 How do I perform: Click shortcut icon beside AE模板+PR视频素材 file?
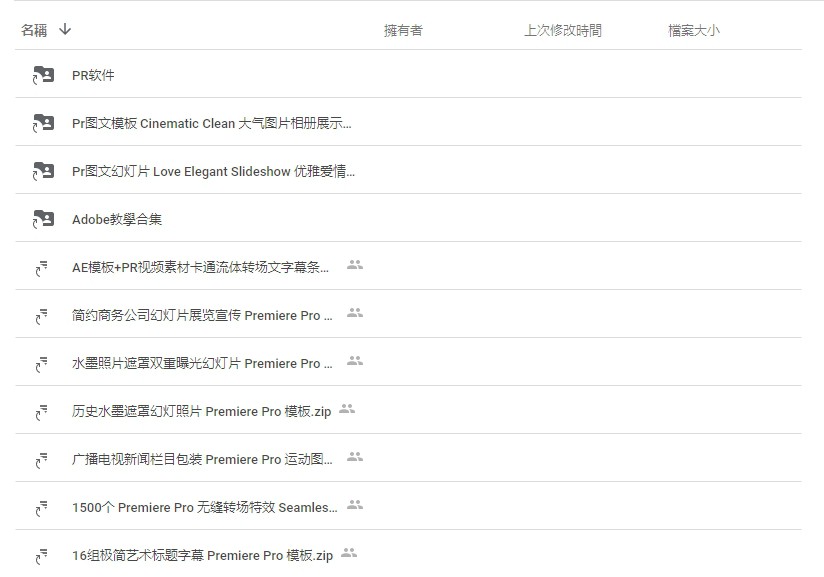pyautogui.click(x=42, y=267)
